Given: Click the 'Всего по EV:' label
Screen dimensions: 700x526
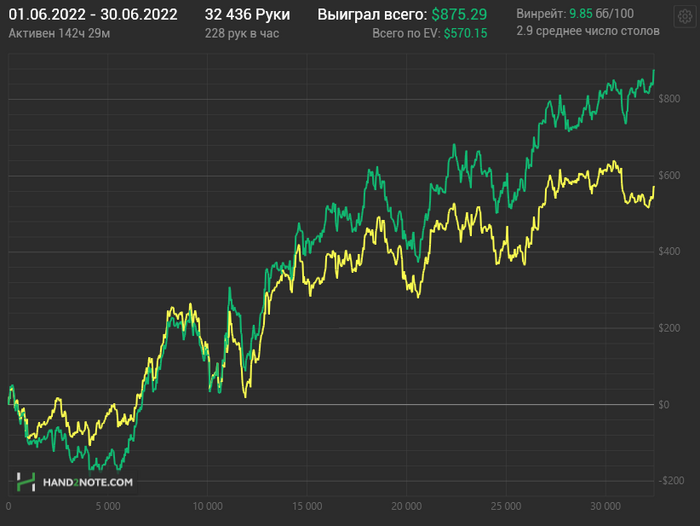Looking at the screenshot, I should [406, 33].
